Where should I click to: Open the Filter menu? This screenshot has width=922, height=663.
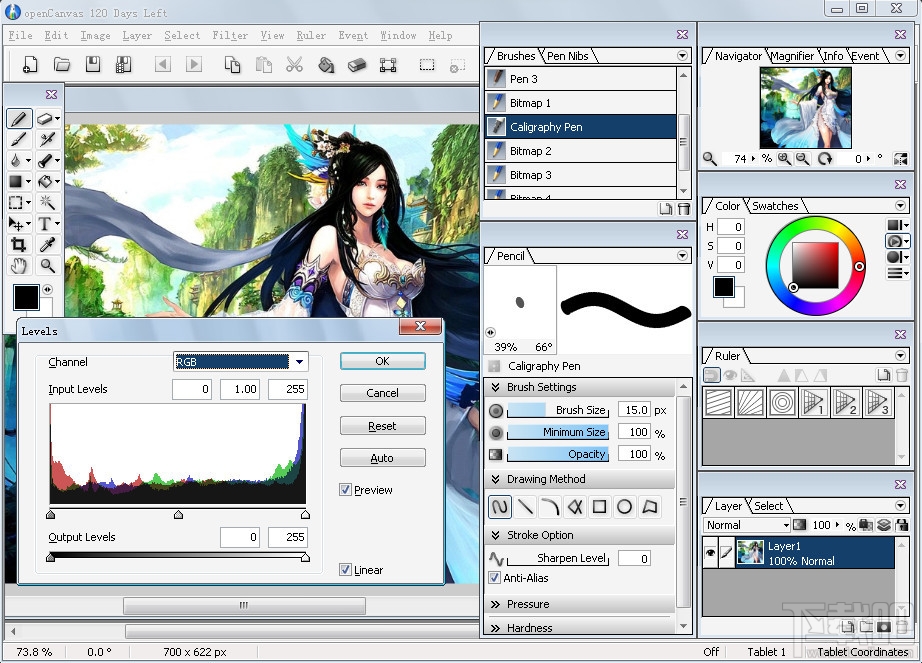click(x=230, y=35)
